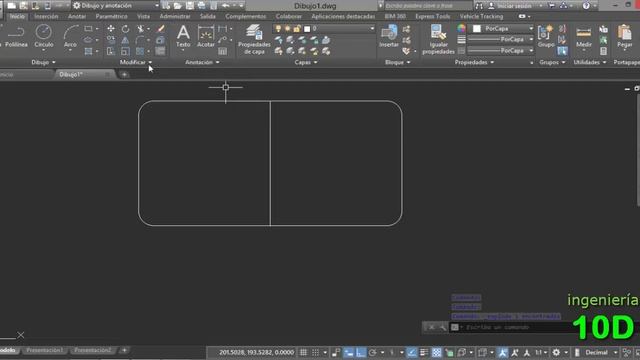The image size is (640, 360).
Task: Toggle object snap tracking in status bar
Action: point(411,352)
